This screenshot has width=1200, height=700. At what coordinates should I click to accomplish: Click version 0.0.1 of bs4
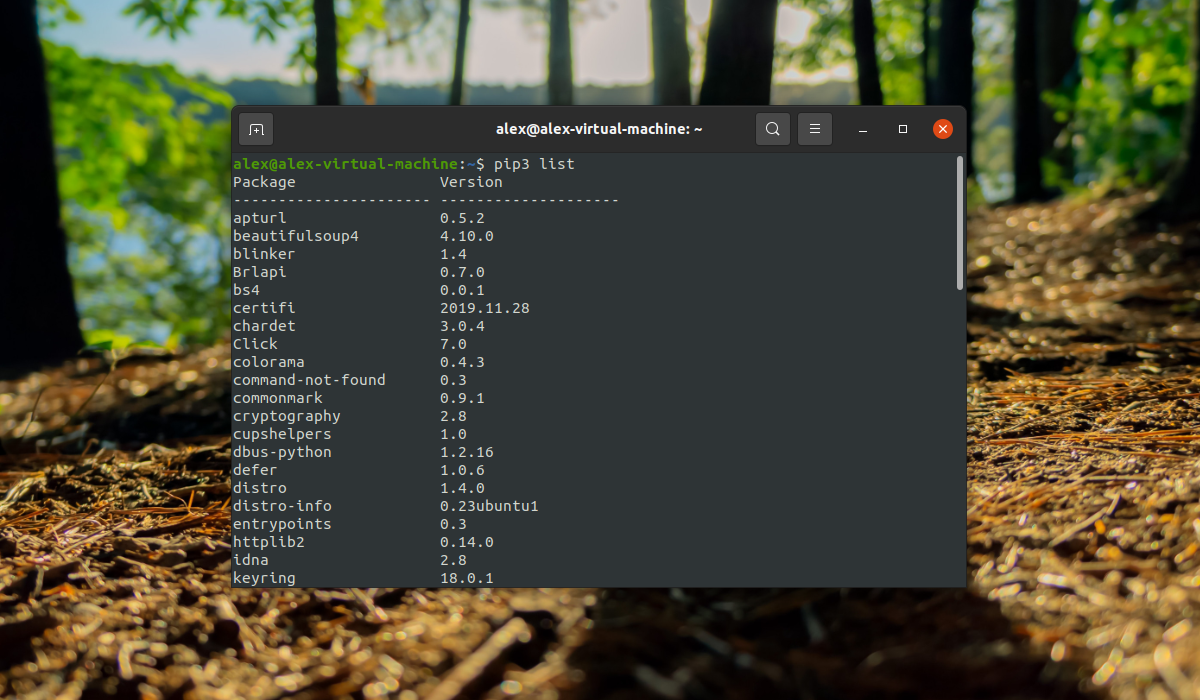pyautogui.click(x=462, y=290)
